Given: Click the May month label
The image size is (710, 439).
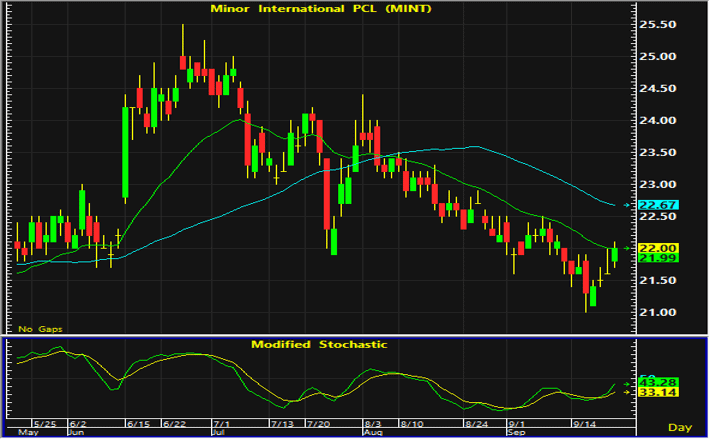Looking at the screenshot, I should (x=28, y=432).
